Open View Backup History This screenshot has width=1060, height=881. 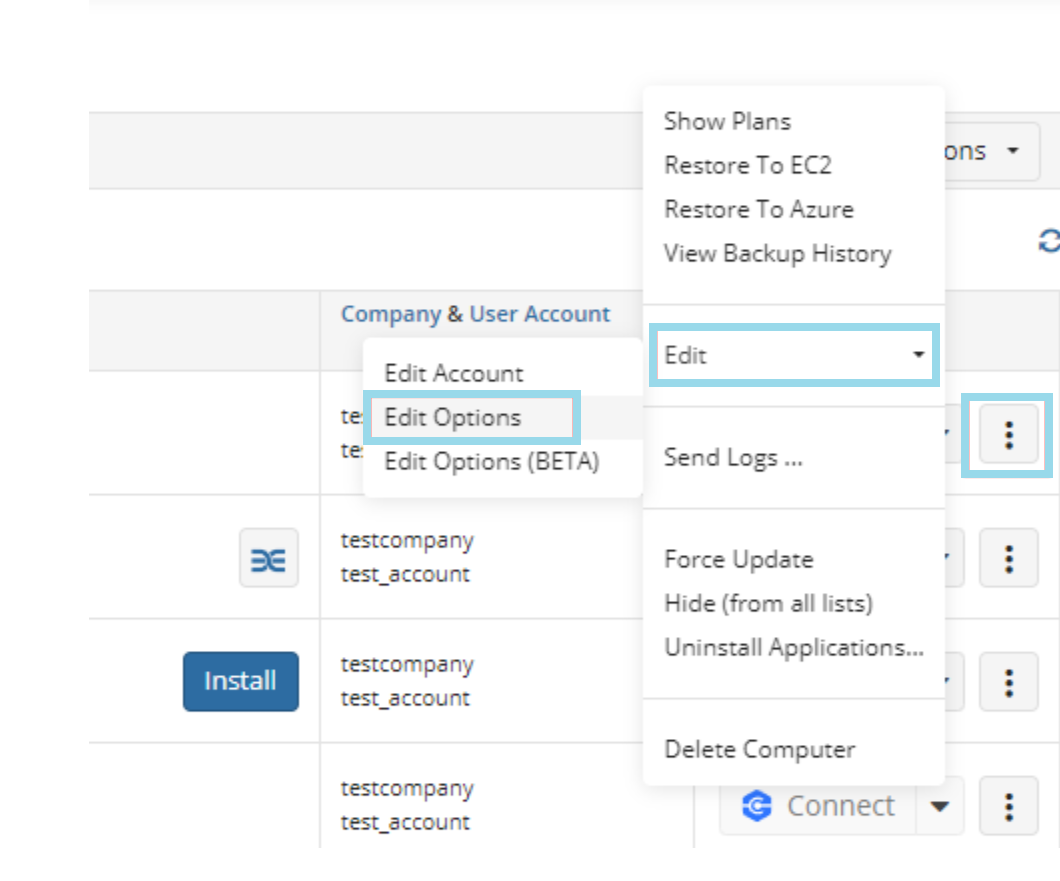click(x=776, y=254)
